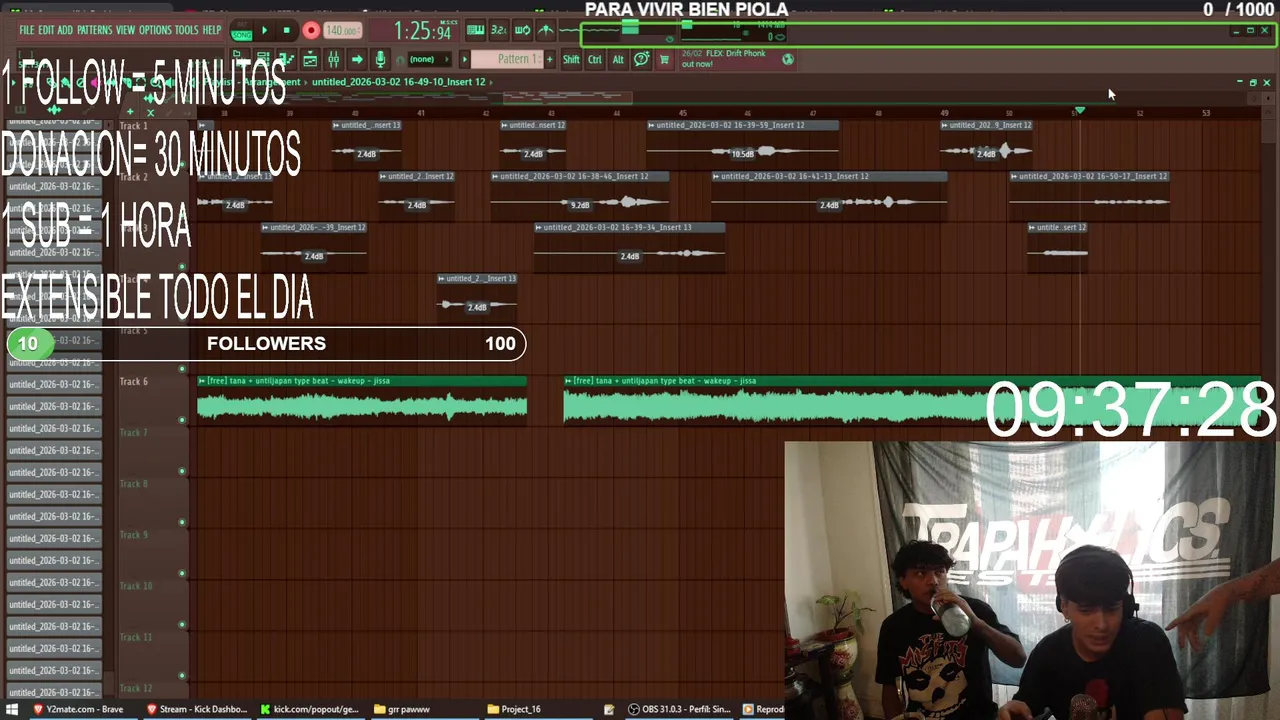
Task: Open the Piano roll from toolbar
Action: [287, 59]
